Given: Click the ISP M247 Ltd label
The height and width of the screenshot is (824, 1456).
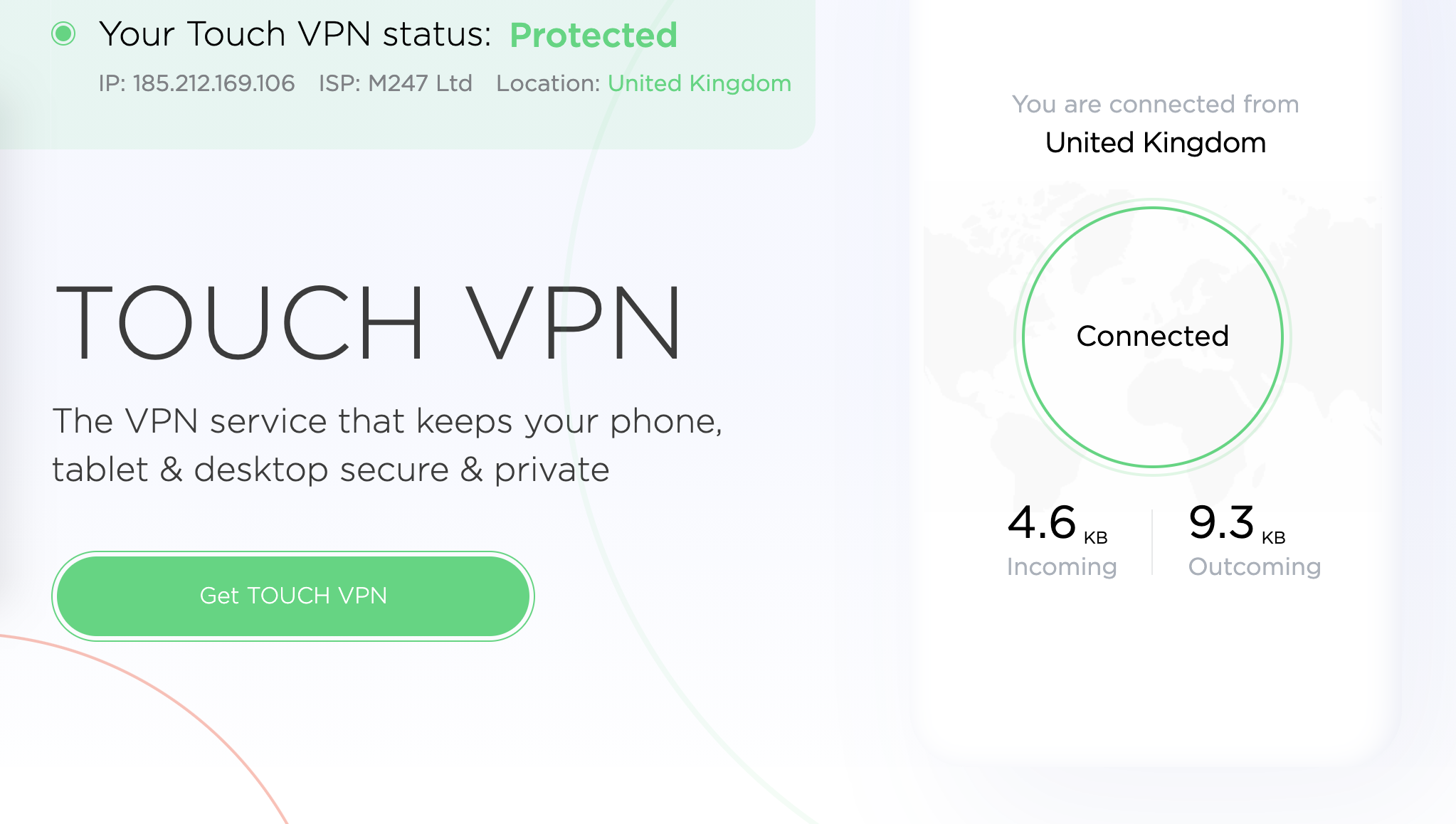Looking at the screenshot, I should click(395, 83).
